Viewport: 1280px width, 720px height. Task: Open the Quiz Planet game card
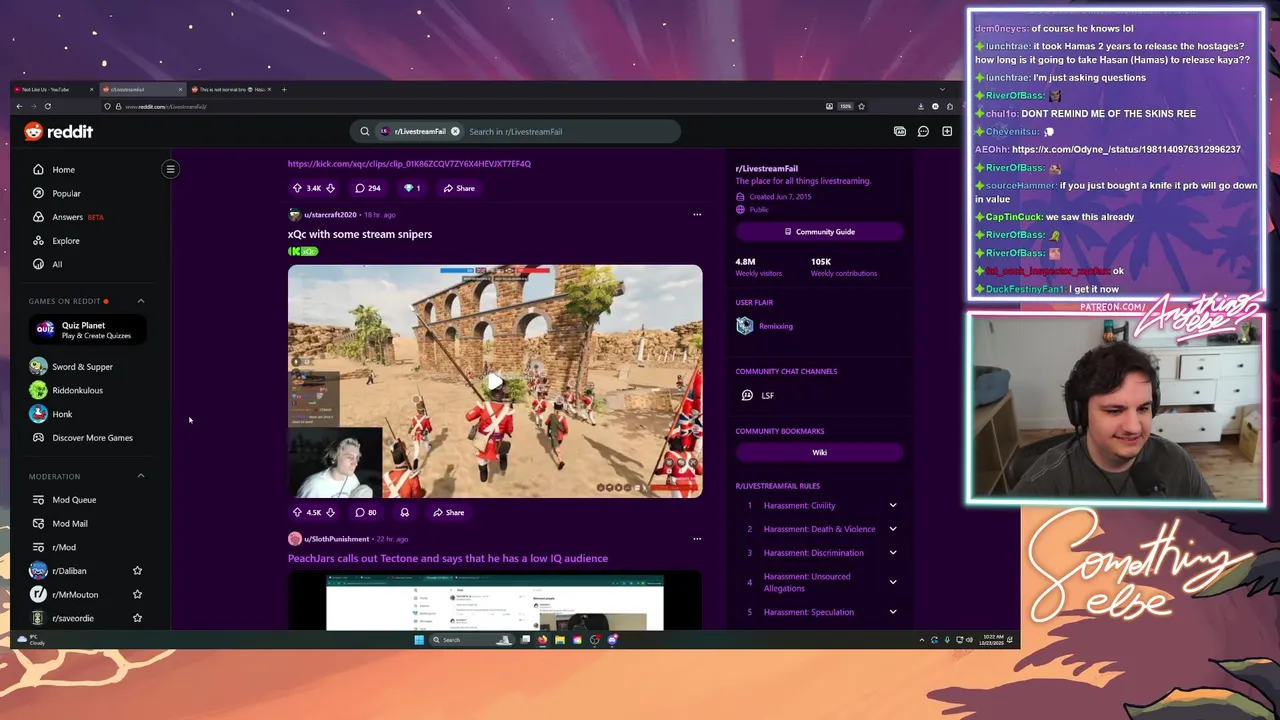[88, 330]
